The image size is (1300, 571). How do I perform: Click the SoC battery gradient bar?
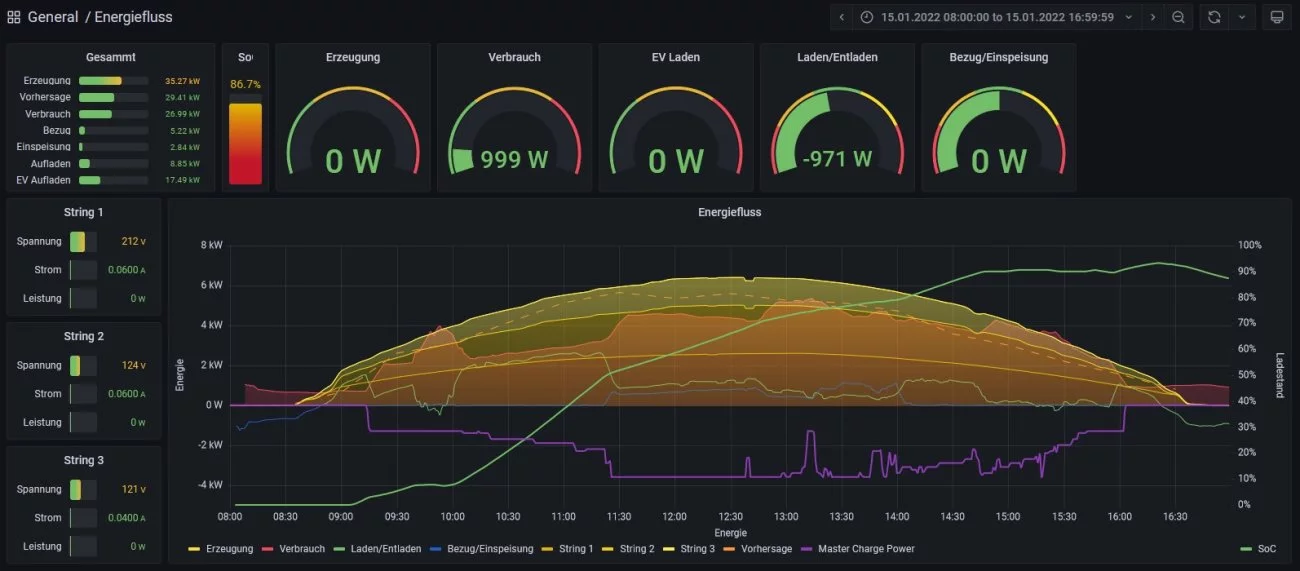click(x=245, y=143)
